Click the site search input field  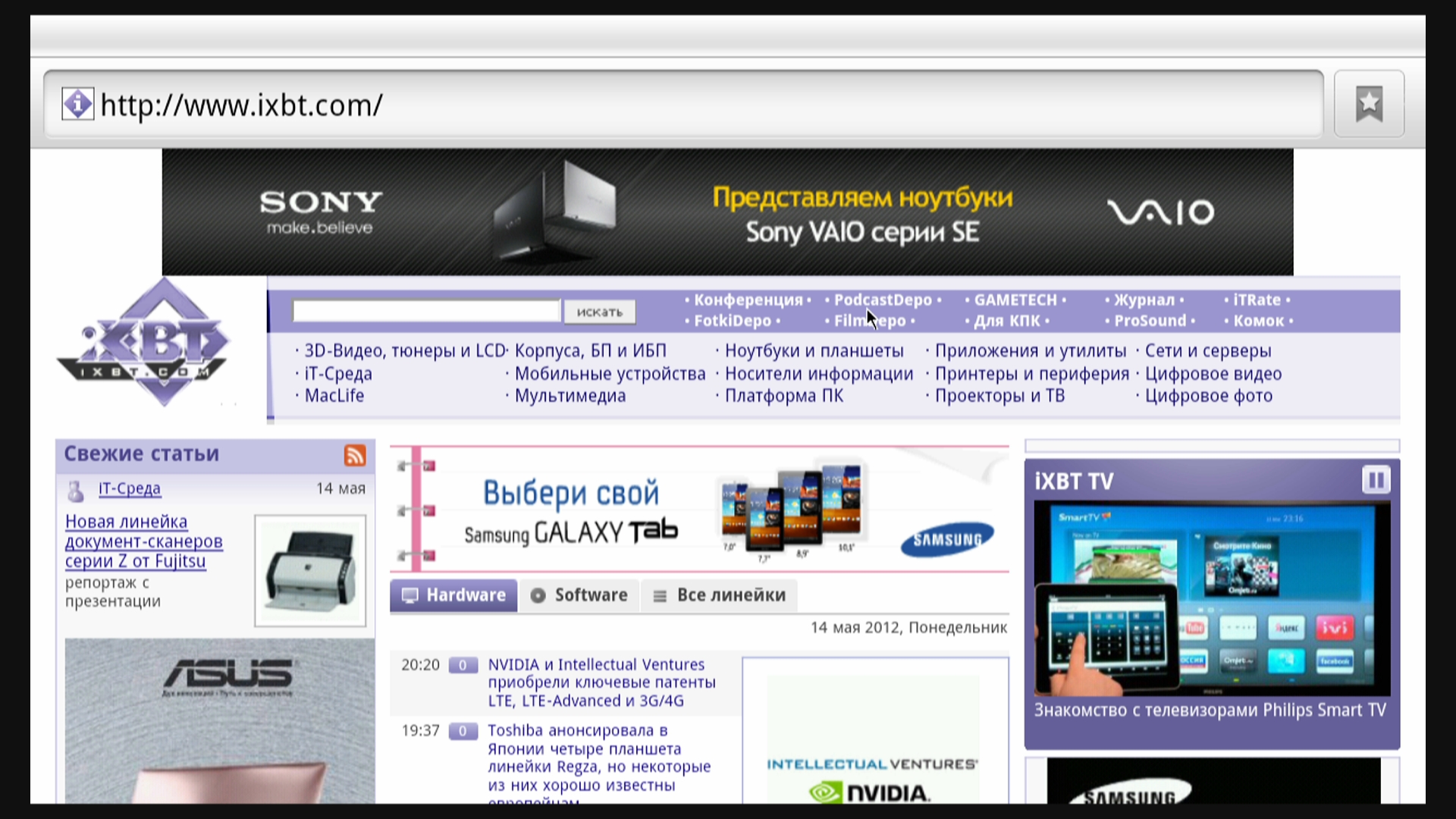(x=426, y=311)
